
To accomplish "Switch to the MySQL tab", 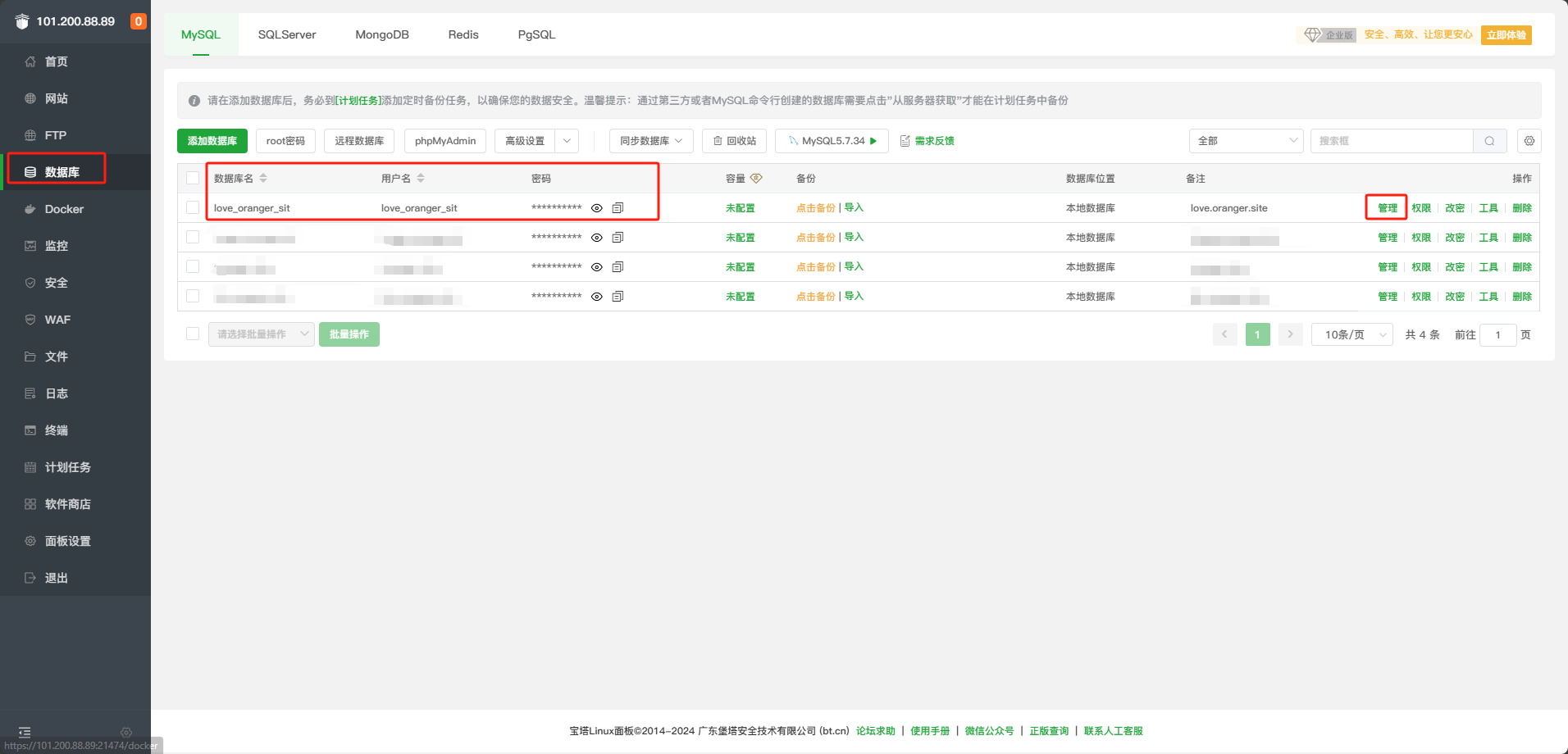I will click(201, 34).
